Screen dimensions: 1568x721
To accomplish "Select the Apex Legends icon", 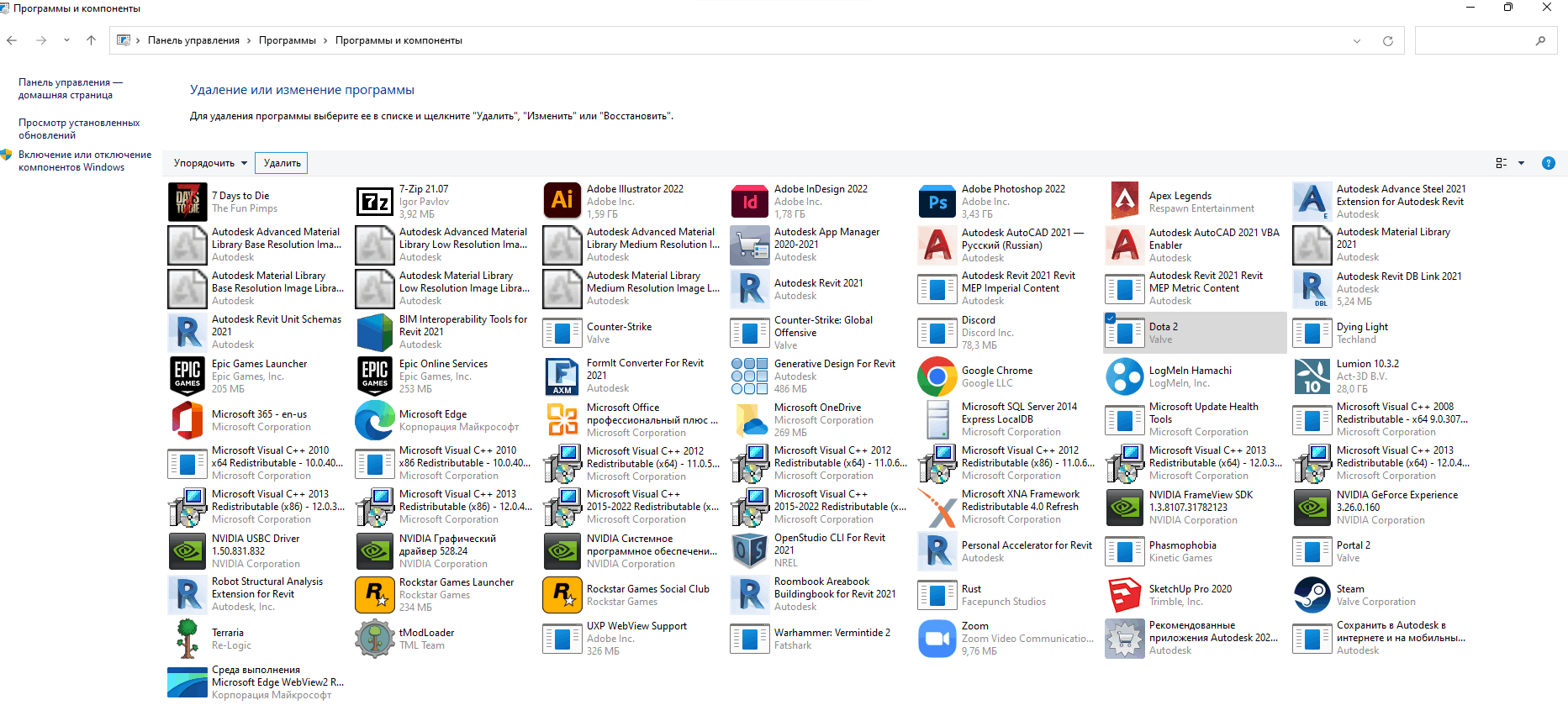I will click(x=1125, y=202).
